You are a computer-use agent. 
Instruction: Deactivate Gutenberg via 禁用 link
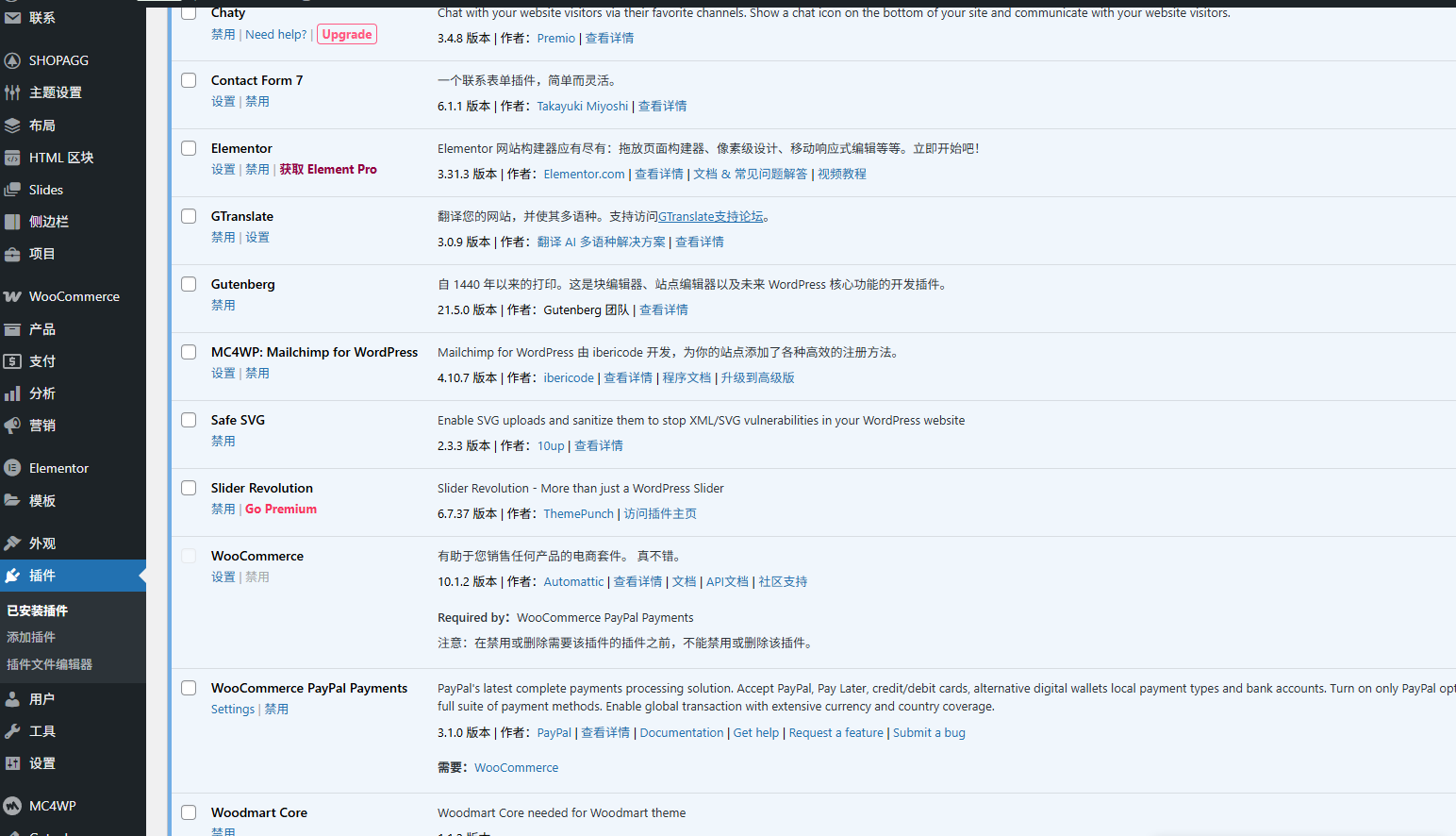[x=223, y=305]
